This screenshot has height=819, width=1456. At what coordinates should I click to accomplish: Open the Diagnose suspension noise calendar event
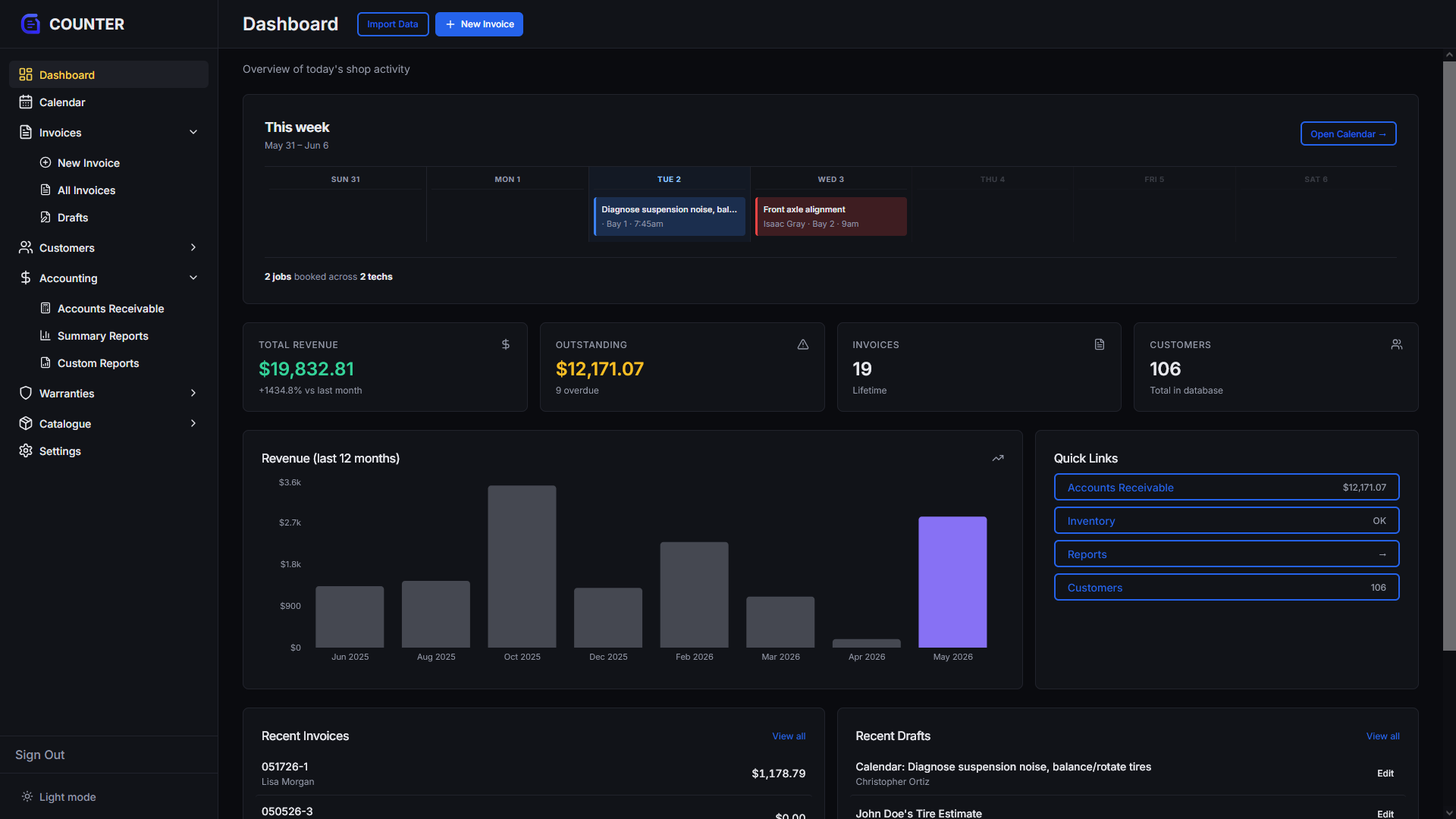pyautogui.click(x=670, y=216)
